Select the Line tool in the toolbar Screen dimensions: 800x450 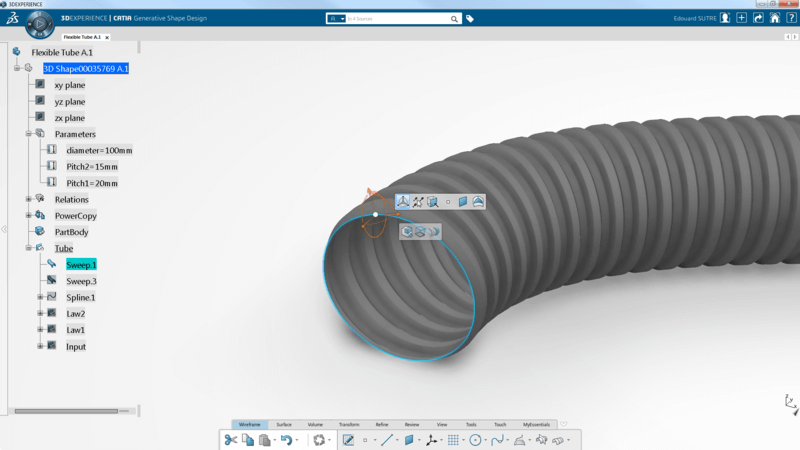pyautogui.click(x=387, y=440)
